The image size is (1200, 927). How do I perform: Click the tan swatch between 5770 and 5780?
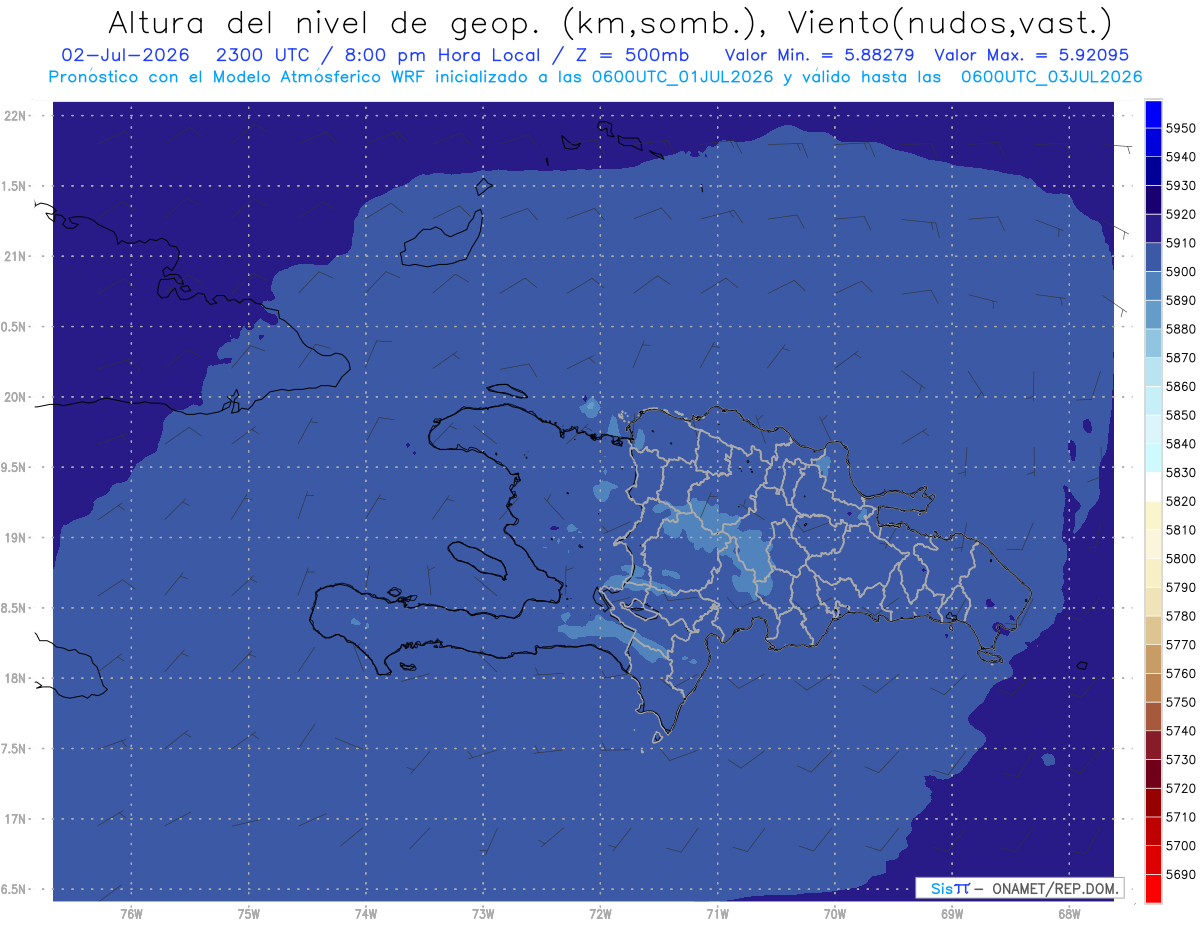1153,630
